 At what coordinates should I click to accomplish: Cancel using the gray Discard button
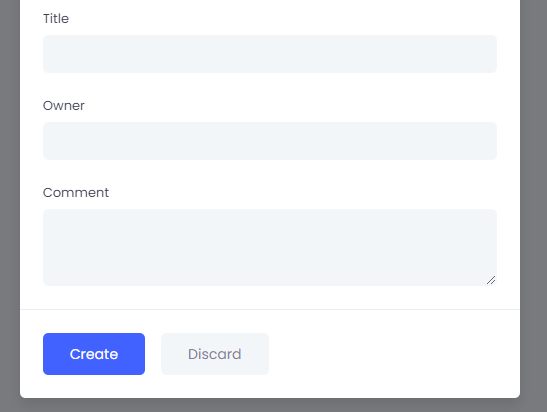215,354
